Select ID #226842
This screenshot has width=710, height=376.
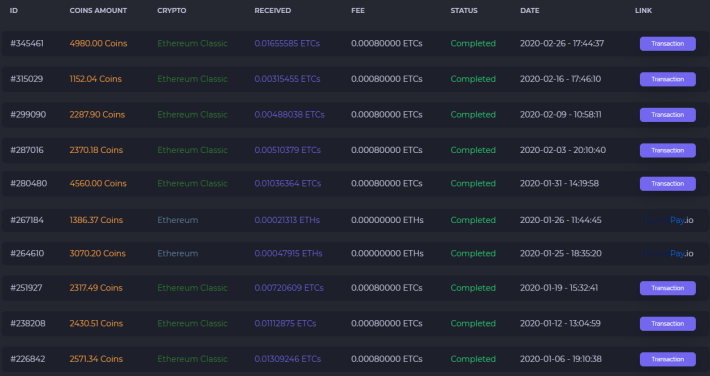click(x=28, y=359)
